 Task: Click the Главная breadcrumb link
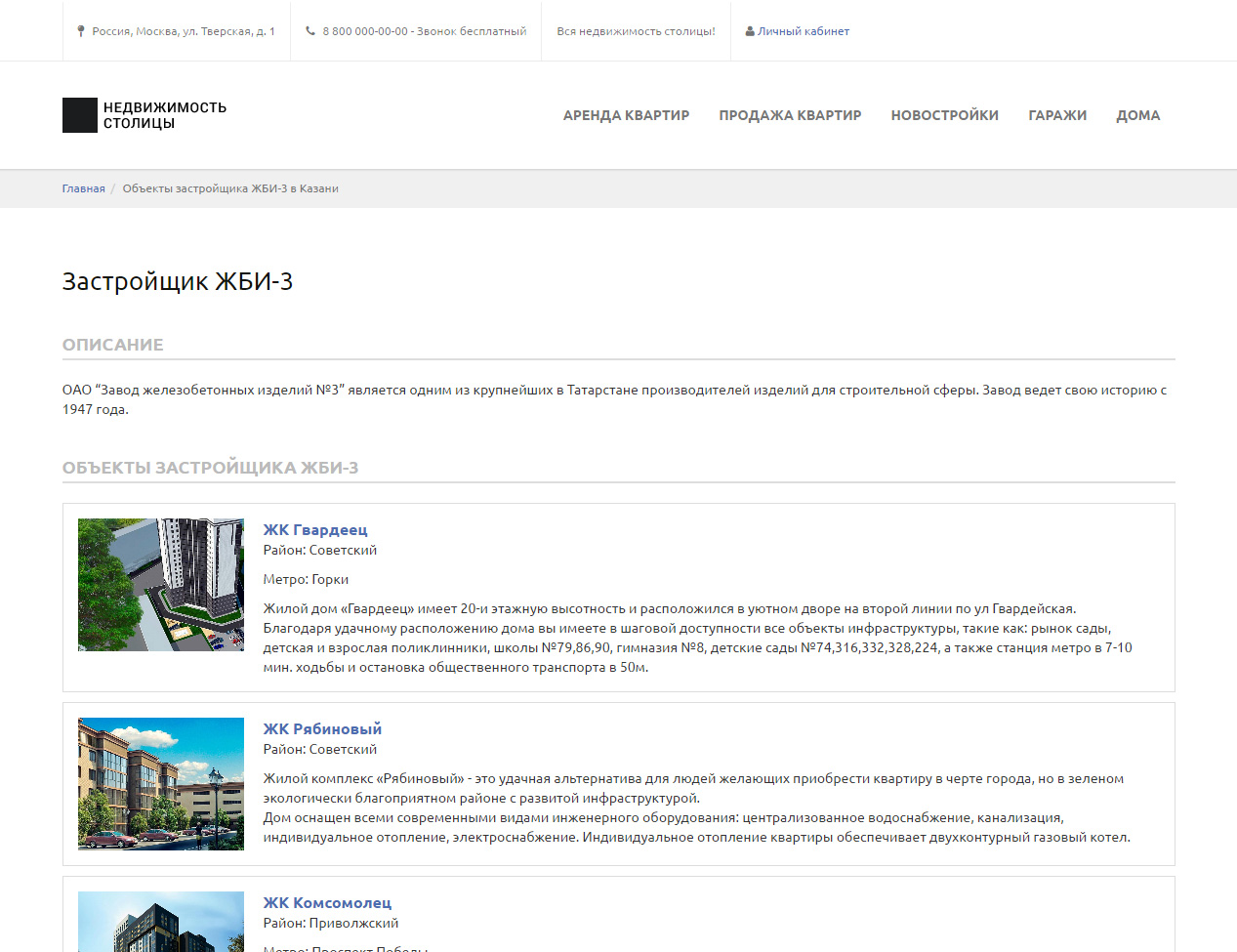(x=83, y=188)
